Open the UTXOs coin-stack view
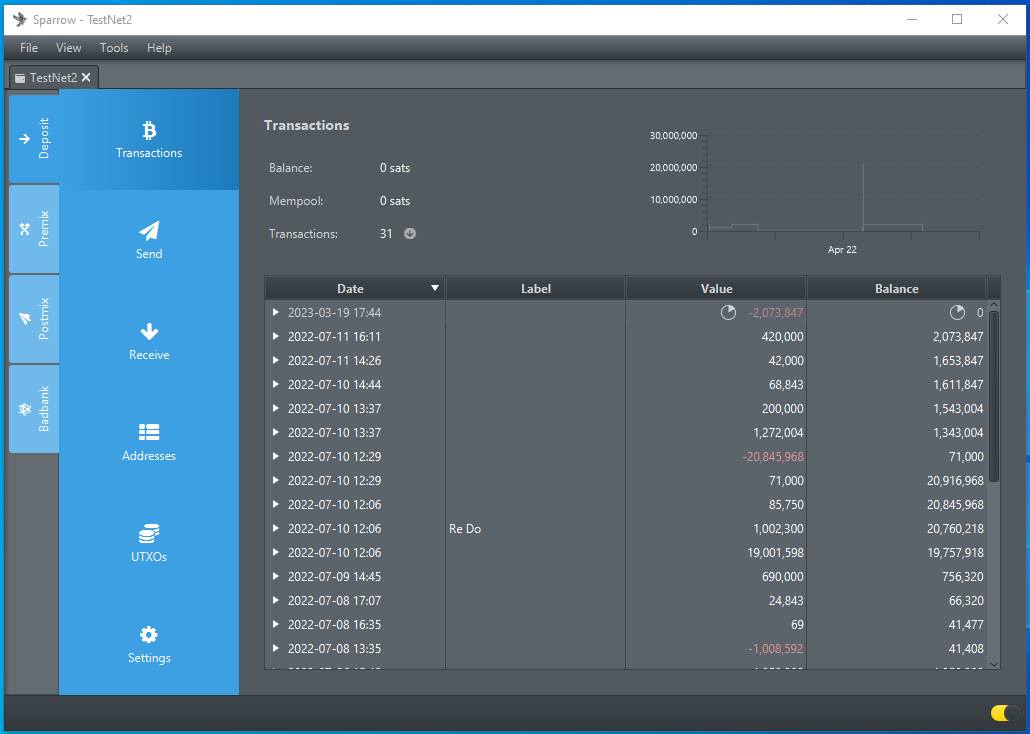The height and width of the screenshot is (734, 1030). point(149,544)
